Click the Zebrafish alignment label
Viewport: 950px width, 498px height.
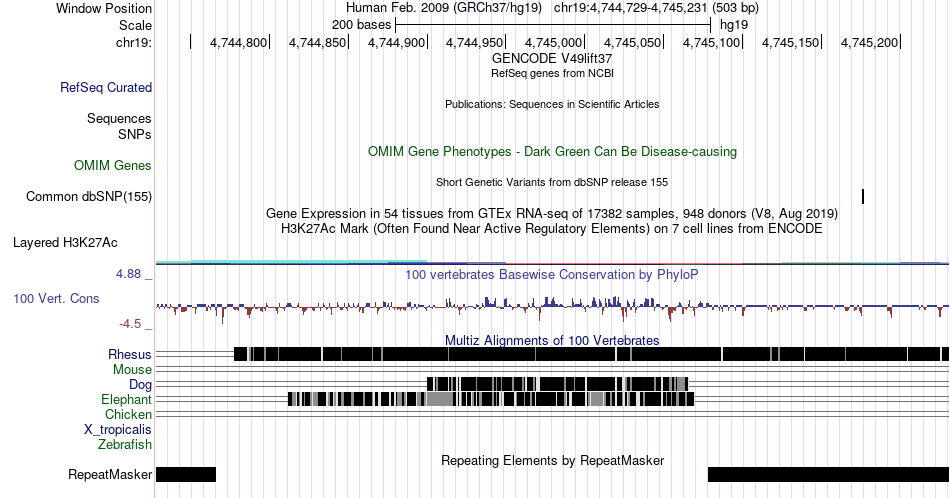click(x=125, y=445)
